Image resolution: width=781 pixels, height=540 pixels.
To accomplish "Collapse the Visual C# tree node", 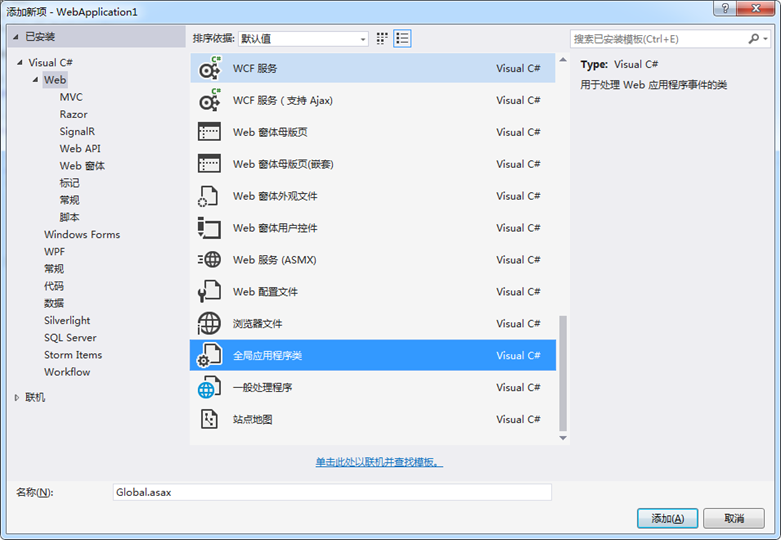I will (x=20, y=63).
